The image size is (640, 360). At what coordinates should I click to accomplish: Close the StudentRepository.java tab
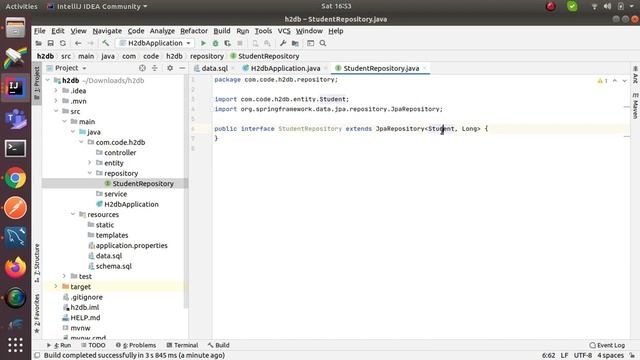pos(424,68)
